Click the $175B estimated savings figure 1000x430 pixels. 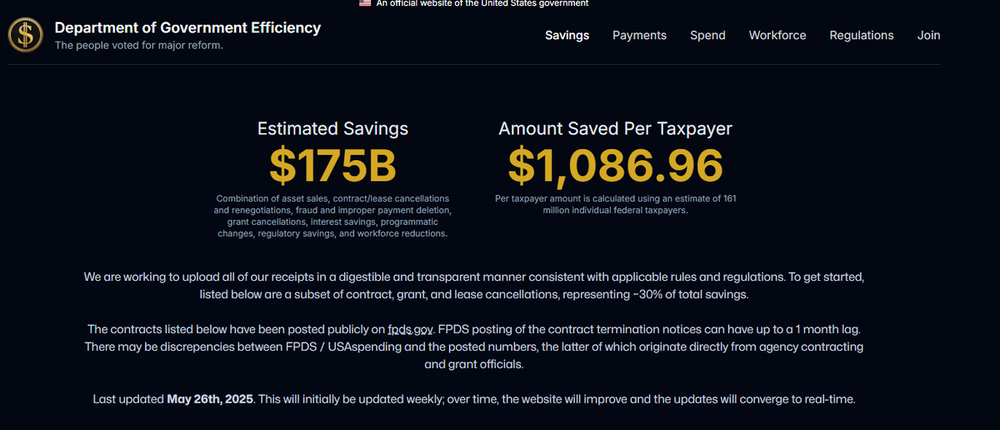(x=333, y=165)
